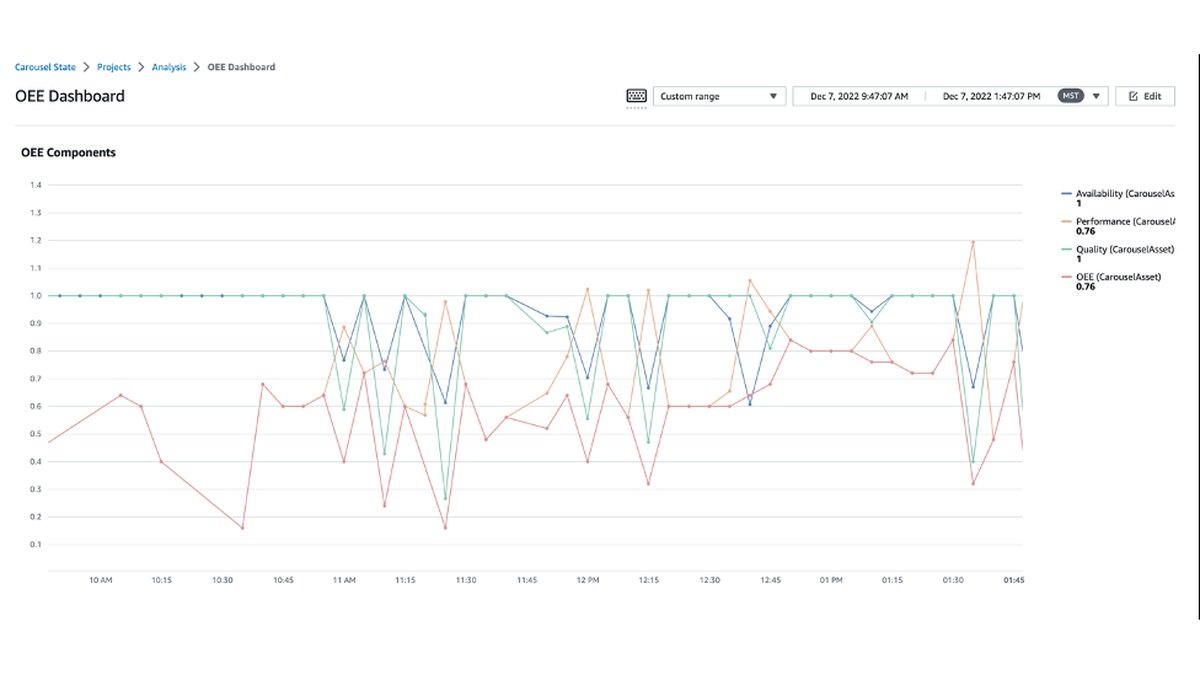This screenshot has height=675, width=1200.
Task: Open the Analysis breadcrumb link
Action: click(x=169, y=67)
